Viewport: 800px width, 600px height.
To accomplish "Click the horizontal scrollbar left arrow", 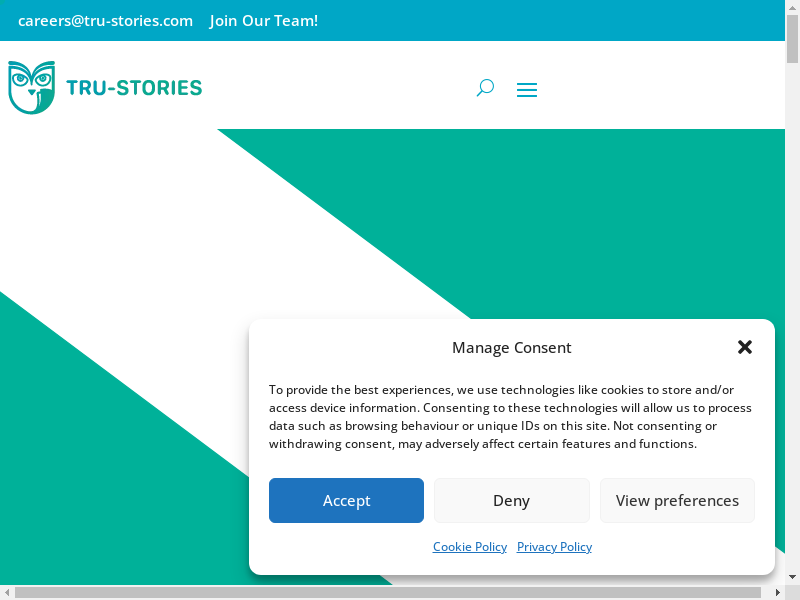I will click(7, 592).
